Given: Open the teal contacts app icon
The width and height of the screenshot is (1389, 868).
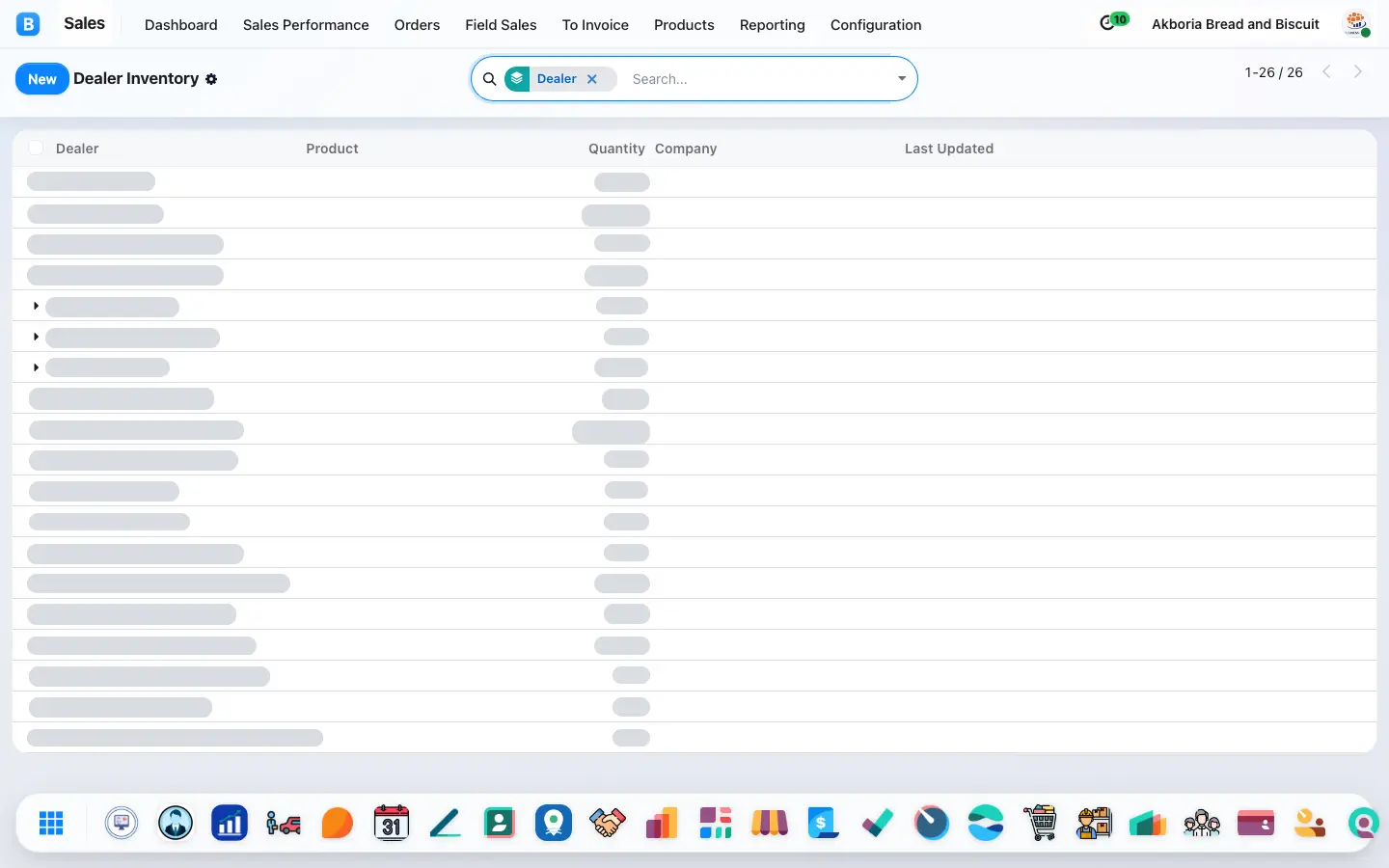Looking at the screenshot, I should click(x=500, y=823).
